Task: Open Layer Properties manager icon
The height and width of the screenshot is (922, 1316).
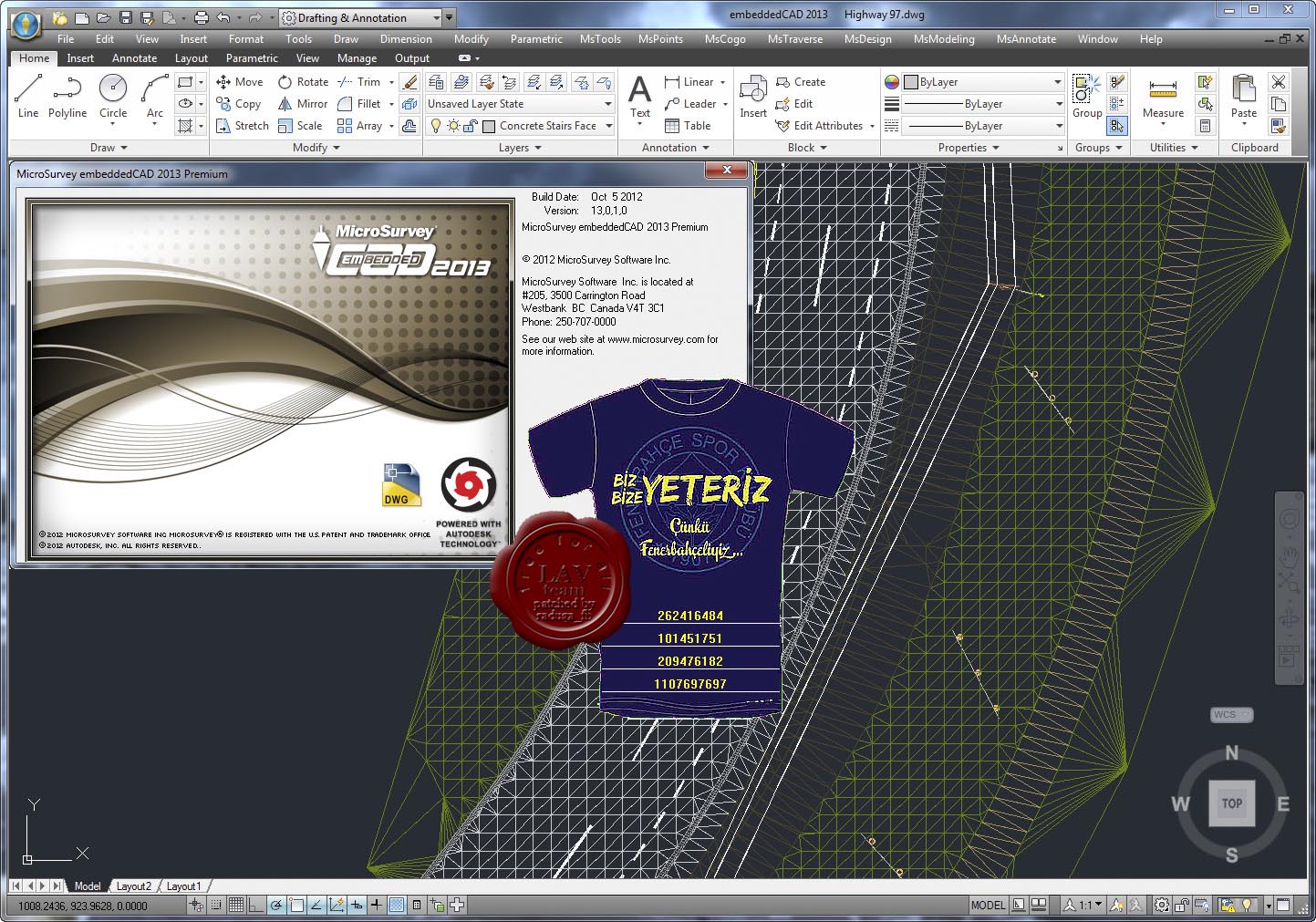Action: tap(437, 82)
